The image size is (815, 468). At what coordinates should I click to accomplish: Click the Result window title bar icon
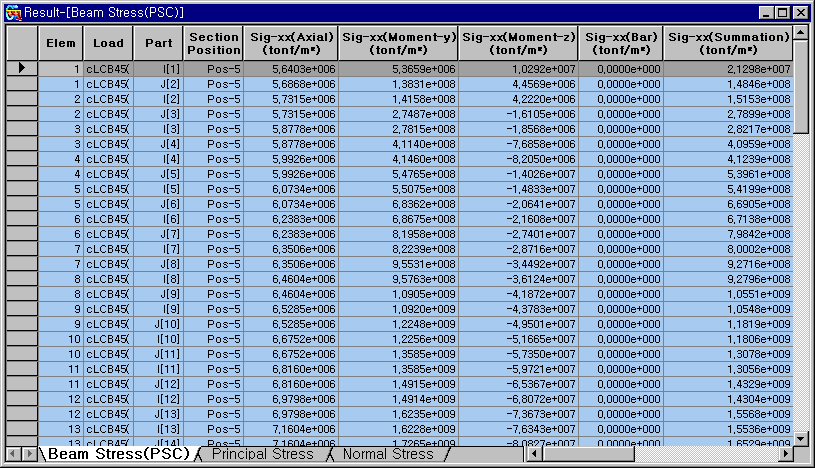point(13,12)
